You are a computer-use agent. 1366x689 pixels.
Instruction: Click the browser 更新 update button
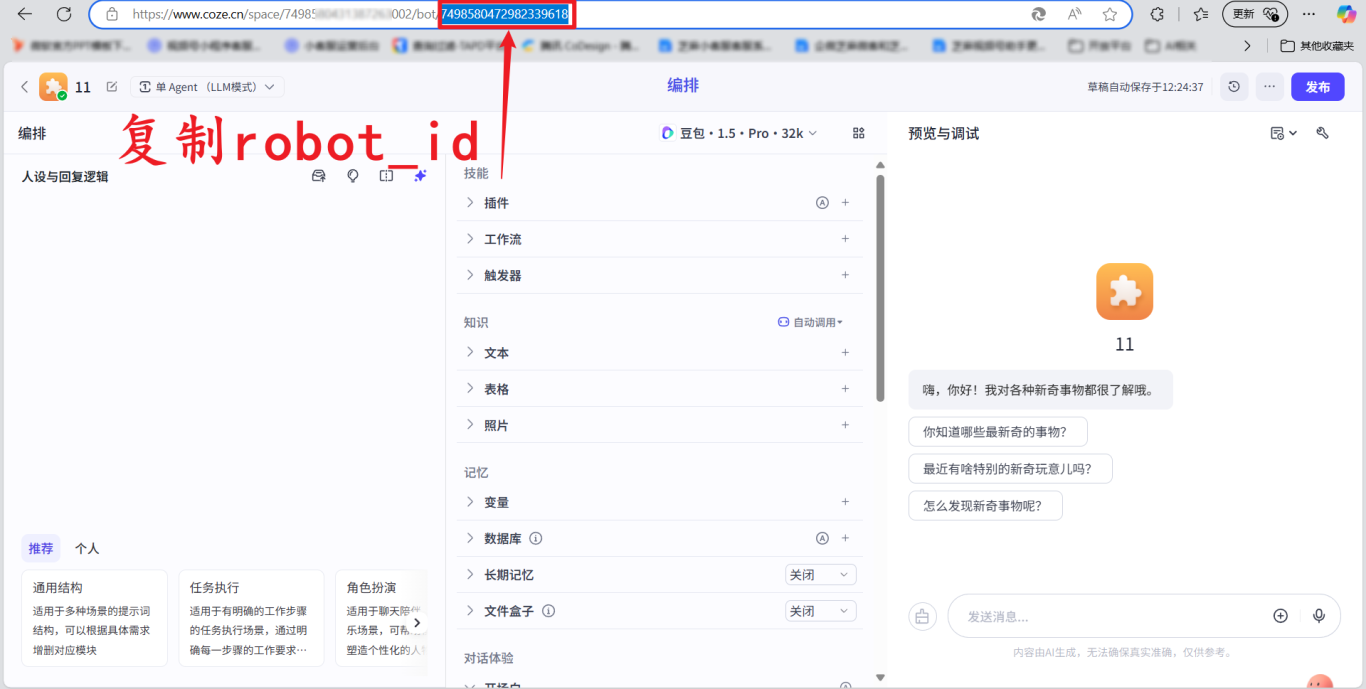[x=1255, y=14]
